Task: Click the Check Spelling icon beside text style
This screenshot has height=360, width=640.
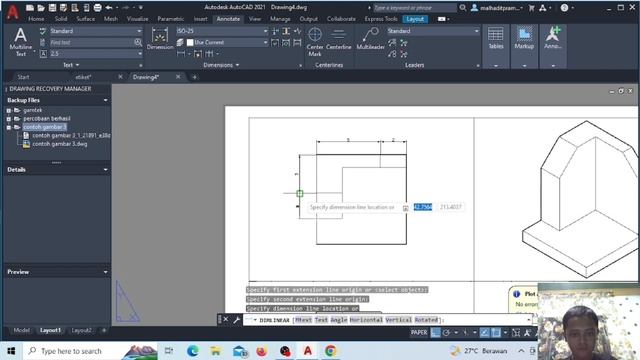Action: point(43,31)
